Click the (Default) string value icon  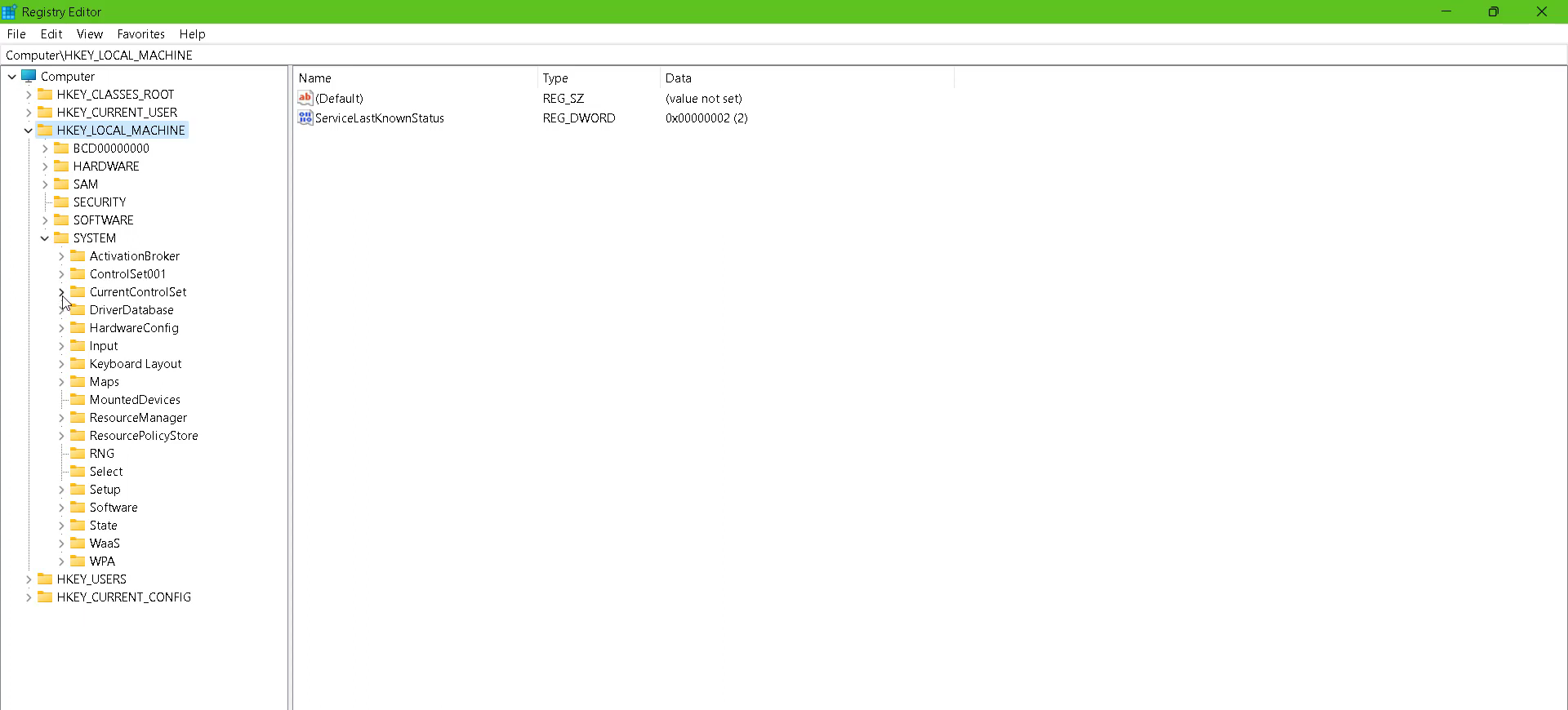305,98
